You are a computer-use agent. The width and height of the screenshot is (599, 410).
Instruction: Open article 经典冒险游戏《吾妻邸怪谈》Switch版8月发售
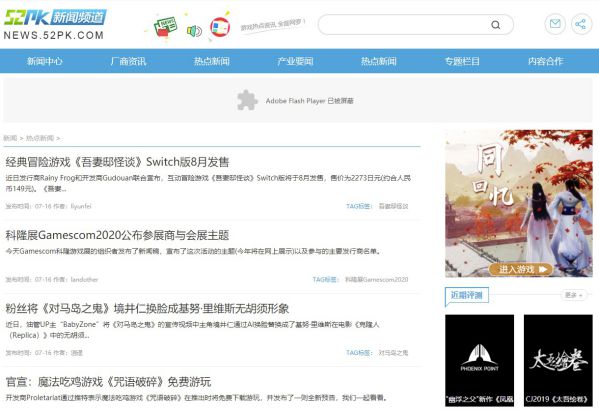pyautogui.click(x=117, y=162)
